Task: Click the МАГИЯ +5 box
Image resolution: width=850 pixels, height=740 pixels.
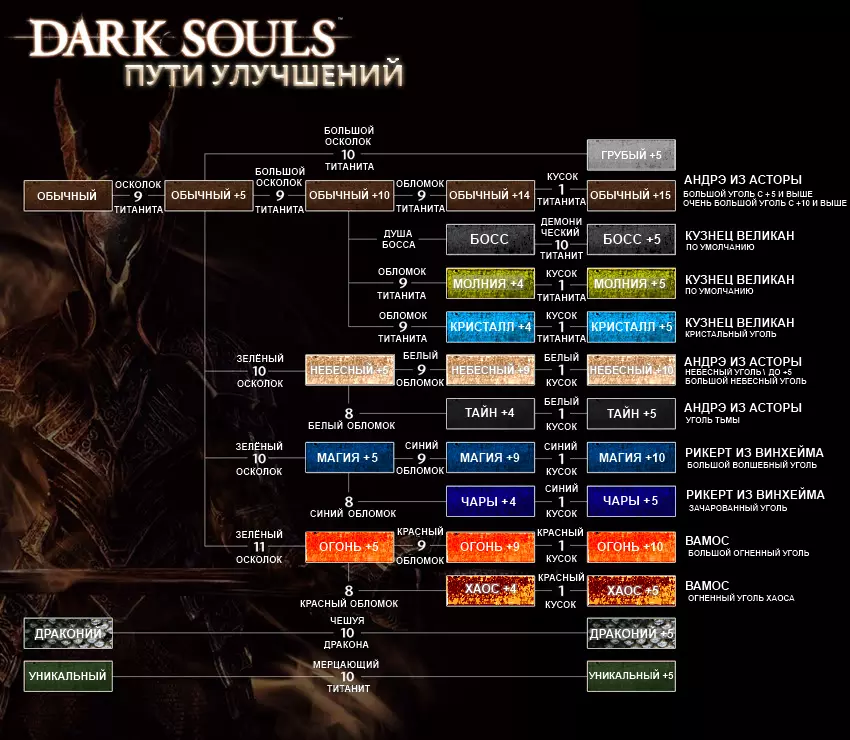Action: 350,458
